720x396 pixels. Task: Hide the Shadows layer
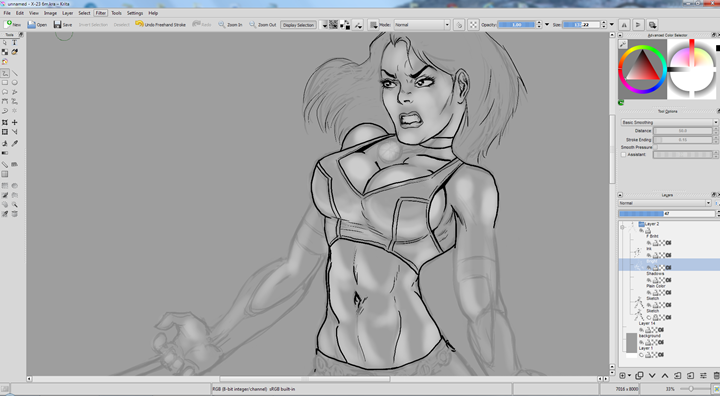tap(649, 280)
